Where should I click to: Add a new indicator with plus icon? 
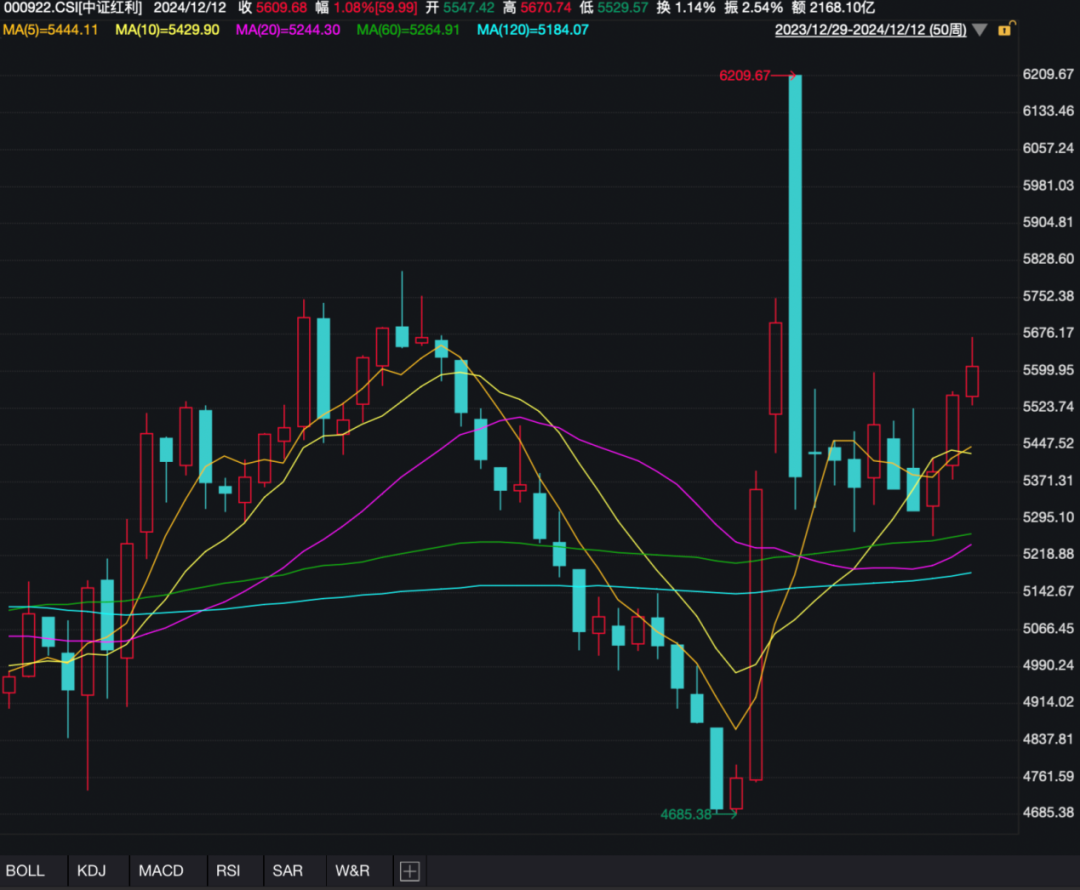coord(410,871)
